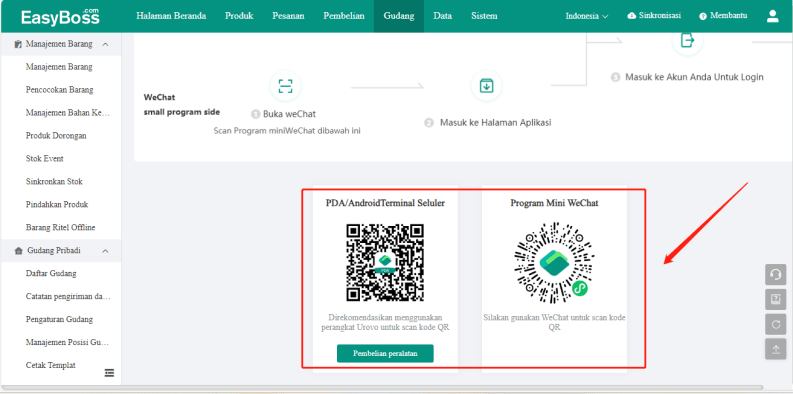Open Manajemen Bahan Ke… sidebar item

(68, 113)
